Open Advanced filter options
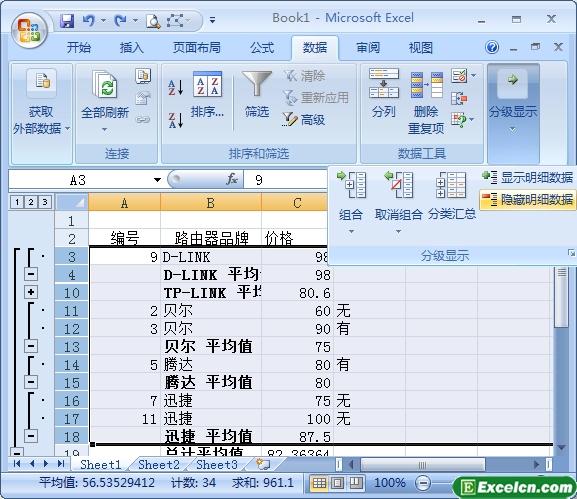577x499 pixels. (304, 120)
